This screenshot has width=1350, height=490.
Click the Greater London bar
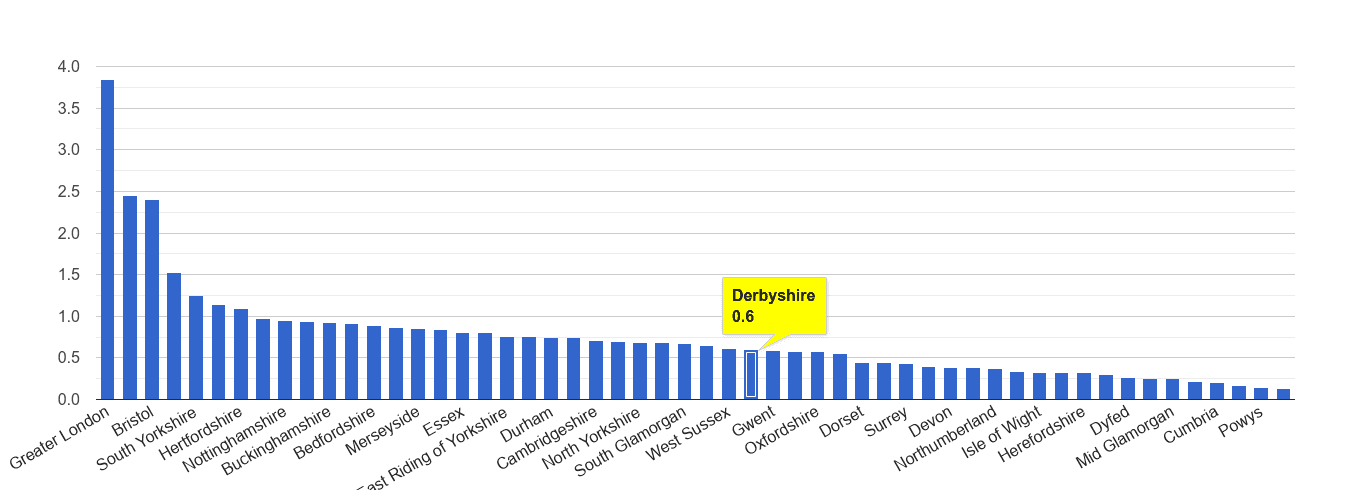pyautogui.click(x=107, y=240)
